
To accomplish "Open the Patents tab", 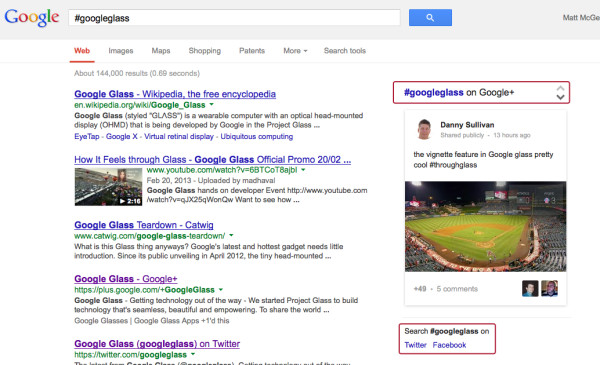I will [x=252, y=51].
